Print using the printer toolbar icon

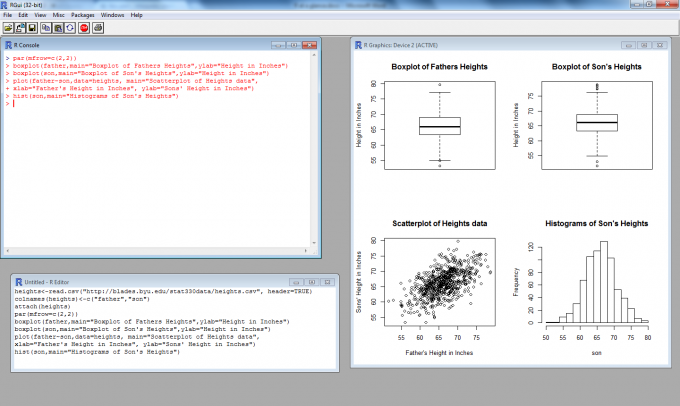tap(98, 27)
